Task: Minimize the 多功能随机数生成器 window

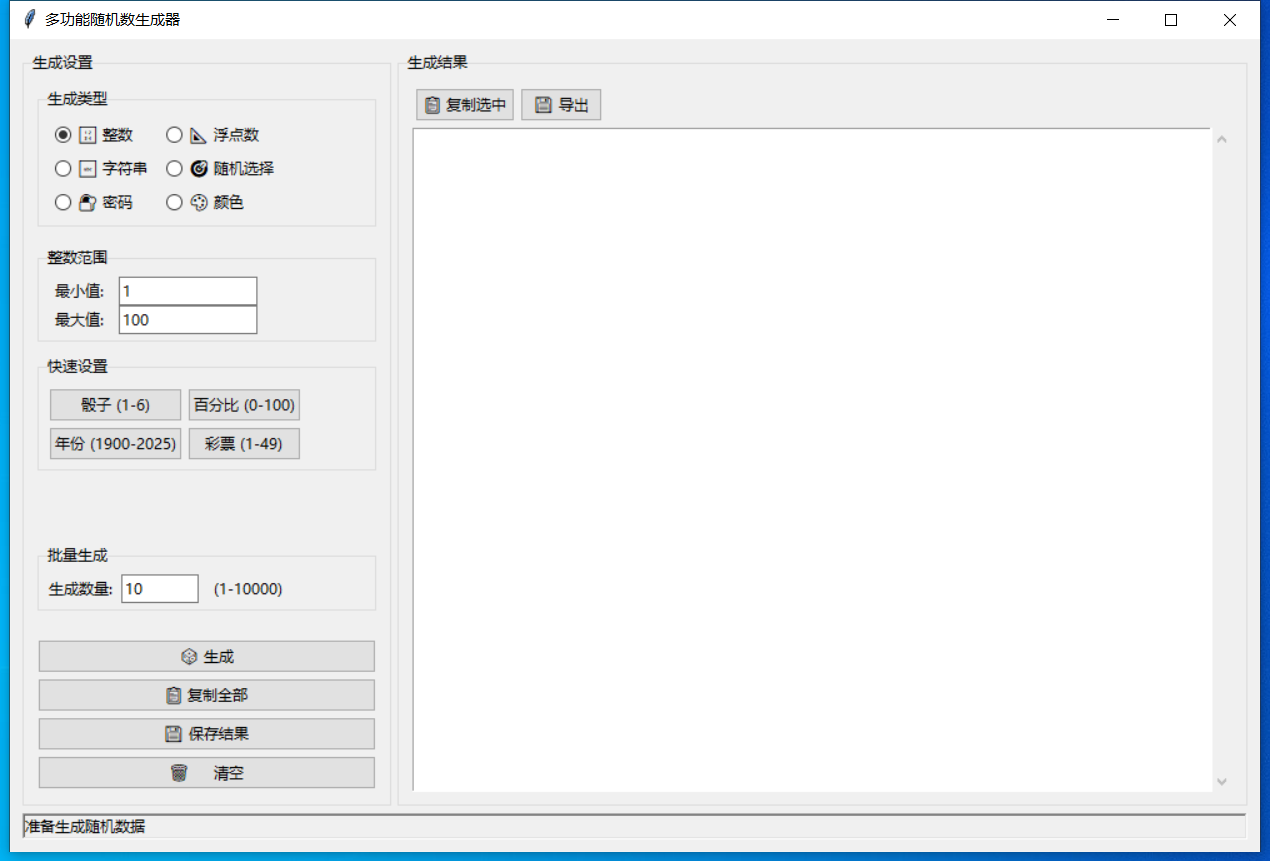Action: (1112, 19)
